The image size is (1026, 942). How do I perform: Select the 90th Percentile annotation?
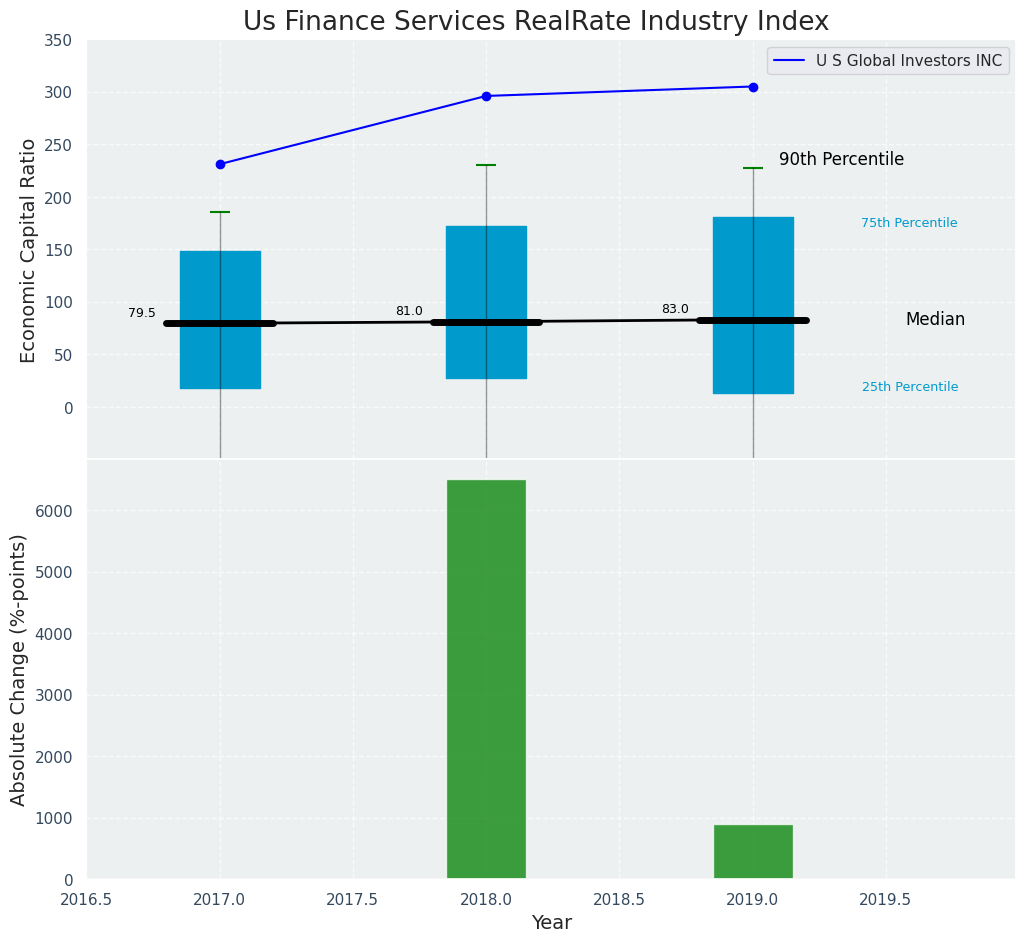841,159
